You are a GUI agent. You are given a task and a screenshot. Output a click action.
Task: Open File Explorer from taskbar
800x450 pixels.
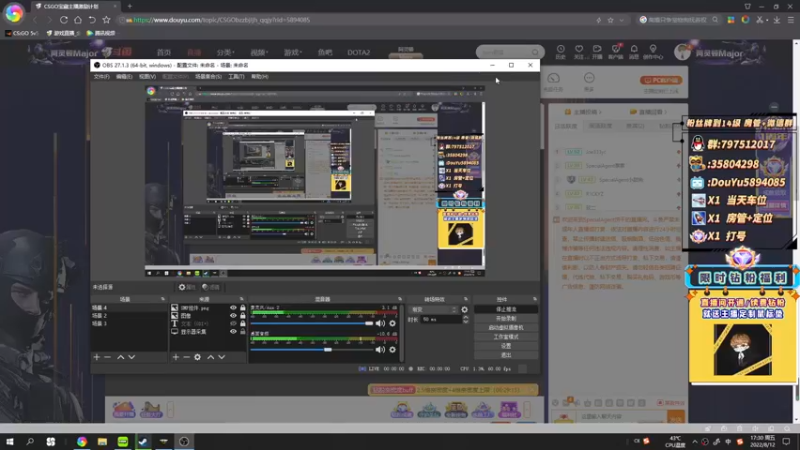coord(102,441)
